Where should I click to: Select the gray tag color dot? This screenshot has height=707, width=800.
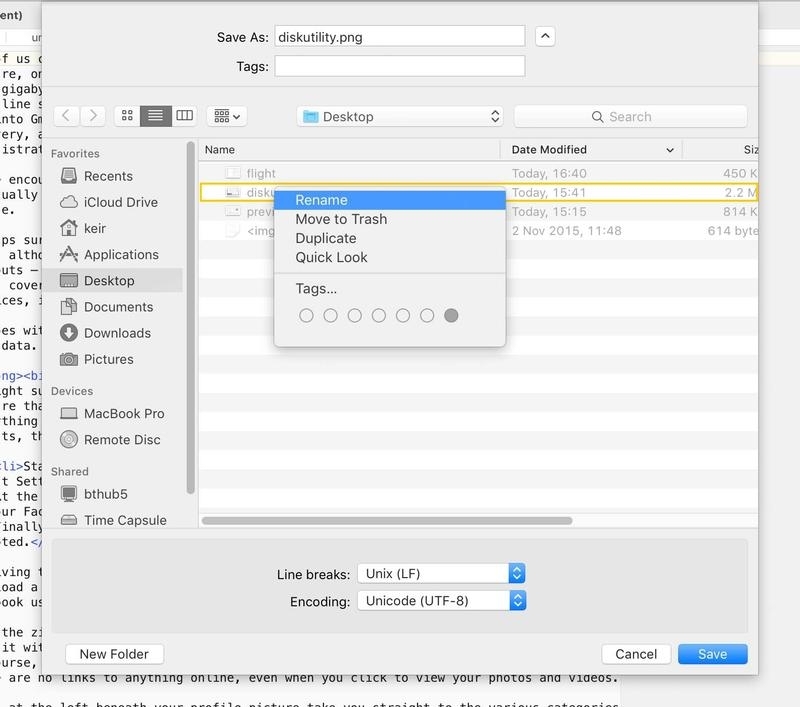451,316
